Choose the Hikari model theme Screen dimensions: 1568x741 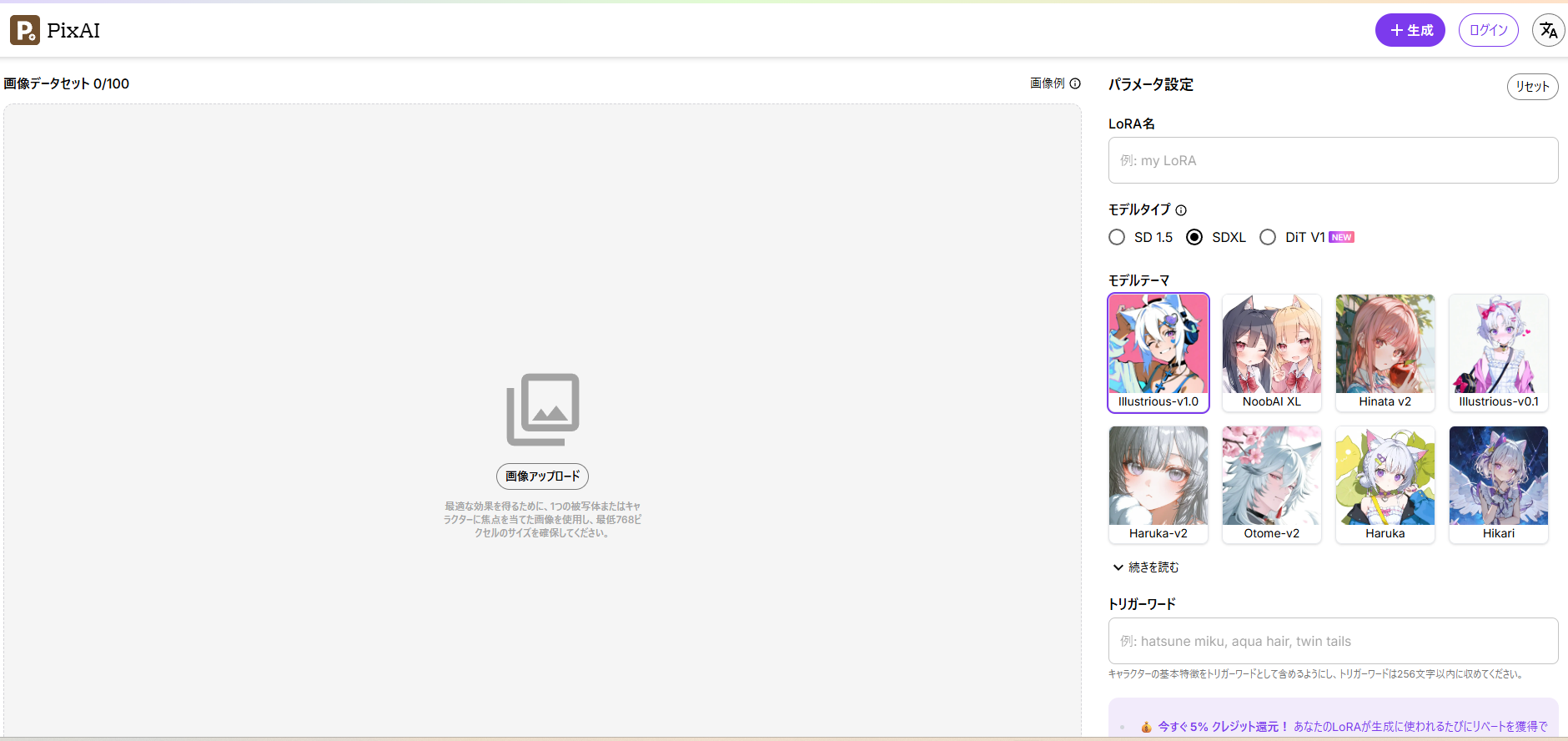click(1499, 485)
